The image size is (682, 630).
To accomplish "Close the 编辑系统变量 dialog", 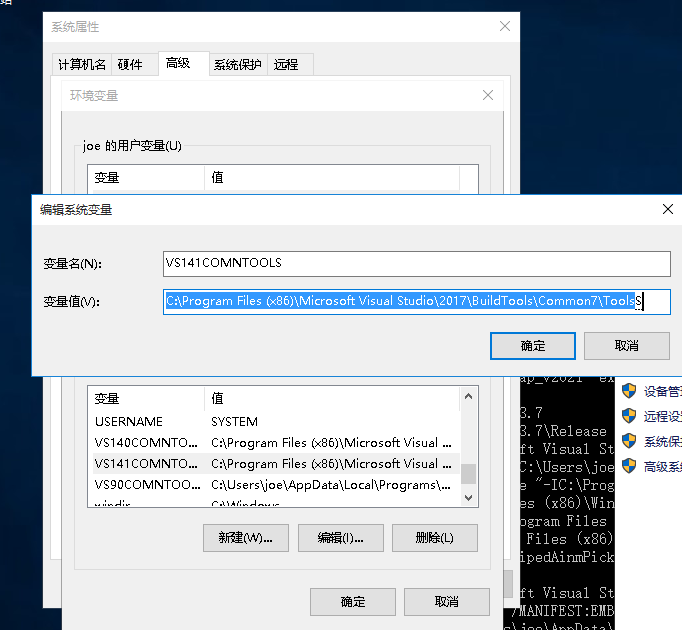I will click(668, 209).
